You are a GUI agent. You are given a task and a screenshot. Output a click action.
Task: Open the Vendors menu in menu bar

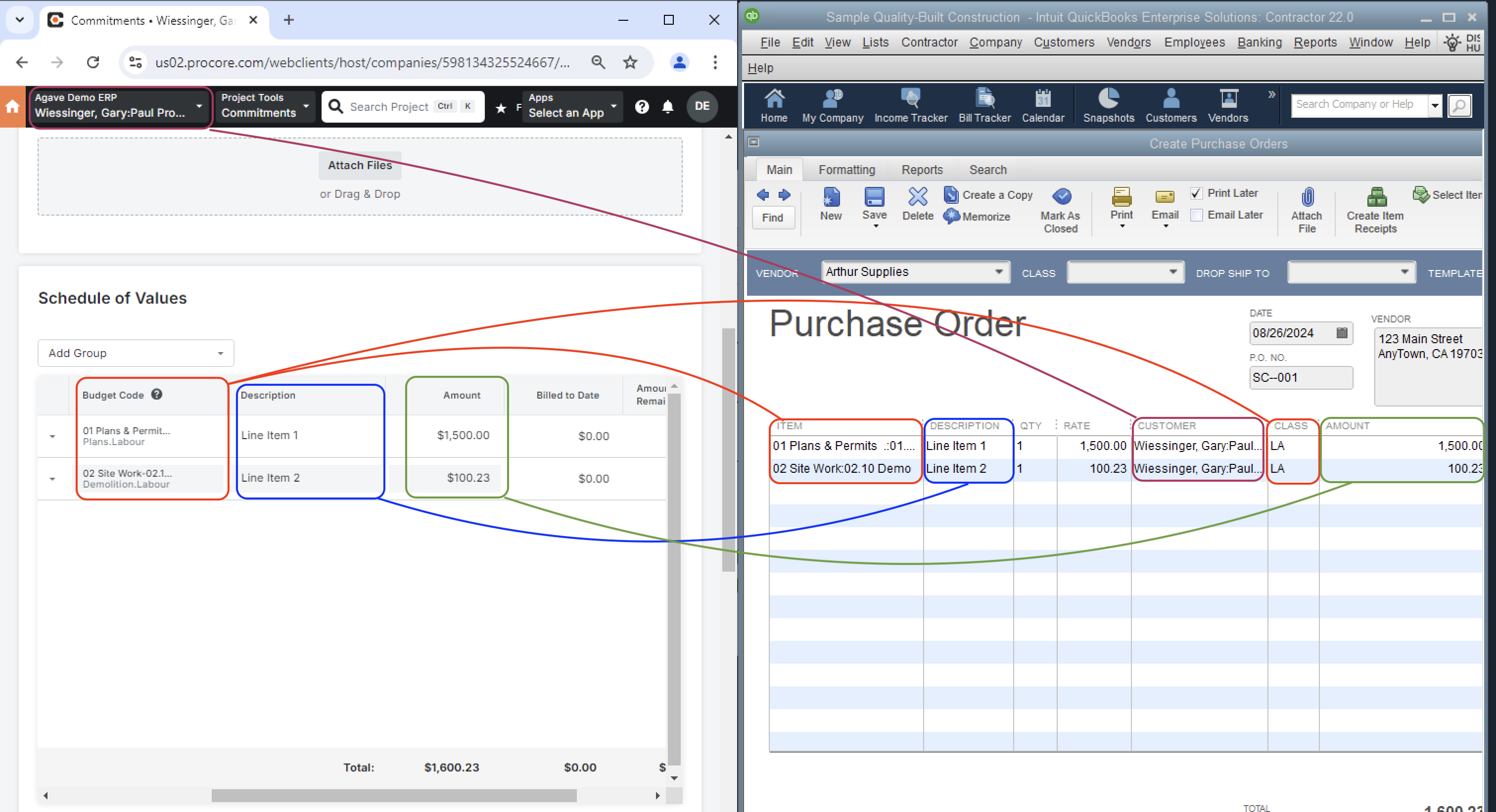(1128, 43)
